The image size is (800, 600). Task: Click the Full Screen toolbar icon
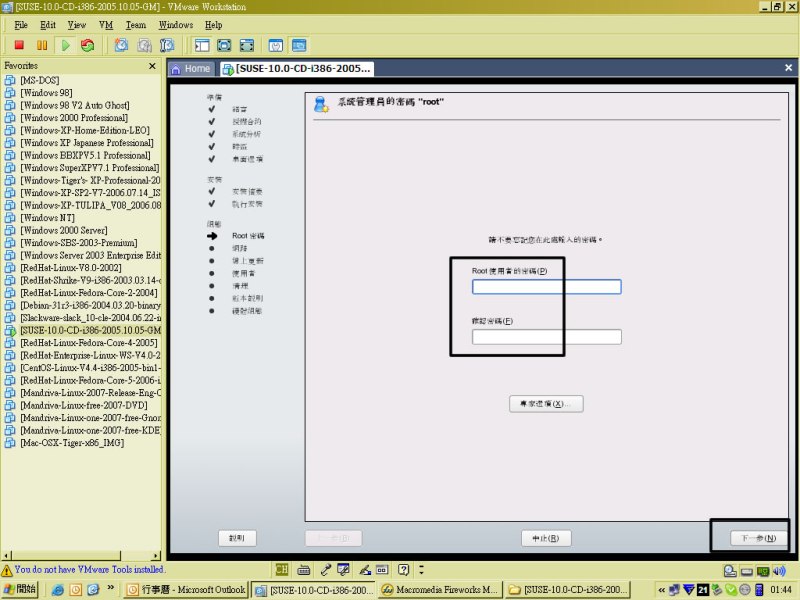(246, 45)
